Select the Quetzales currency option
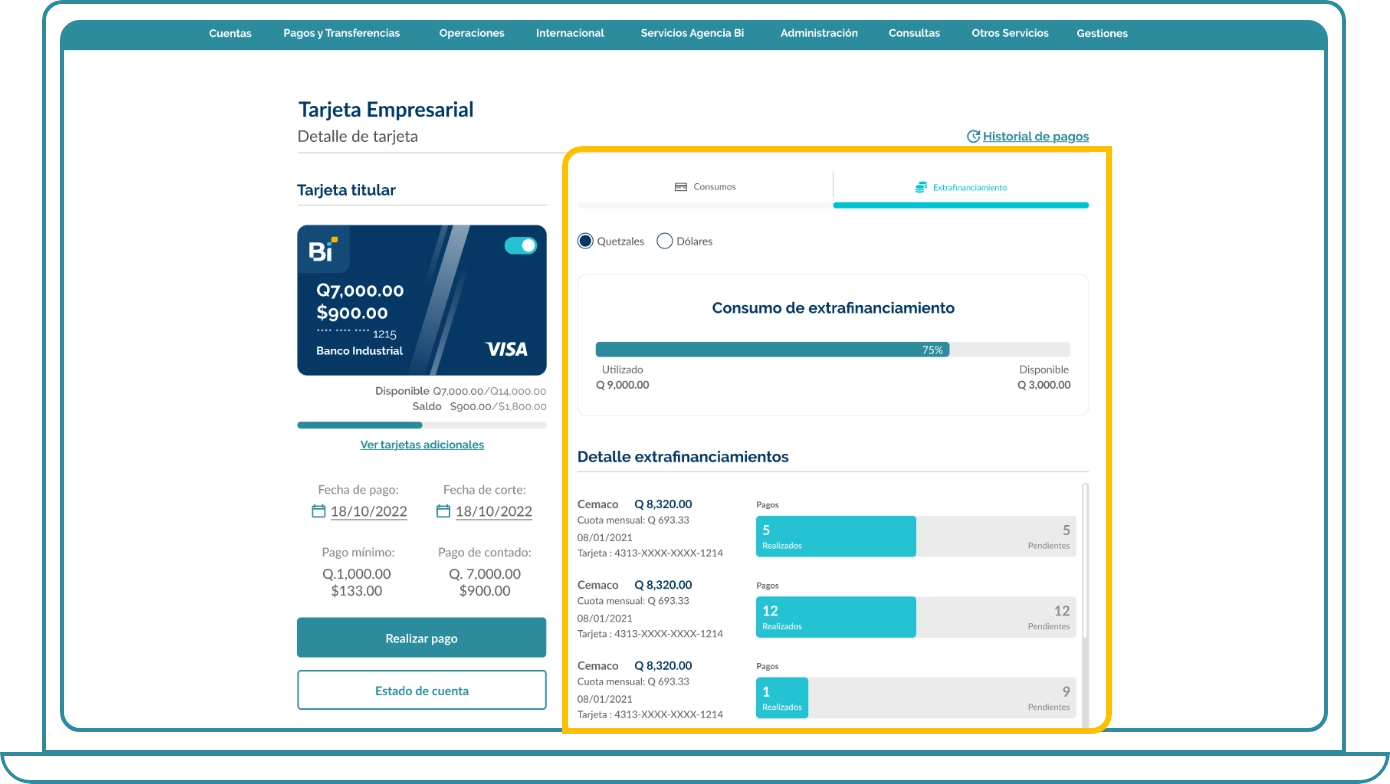The width and height of the screenshot is (1390, 784). pyautogui.click(x=611, y=241)
